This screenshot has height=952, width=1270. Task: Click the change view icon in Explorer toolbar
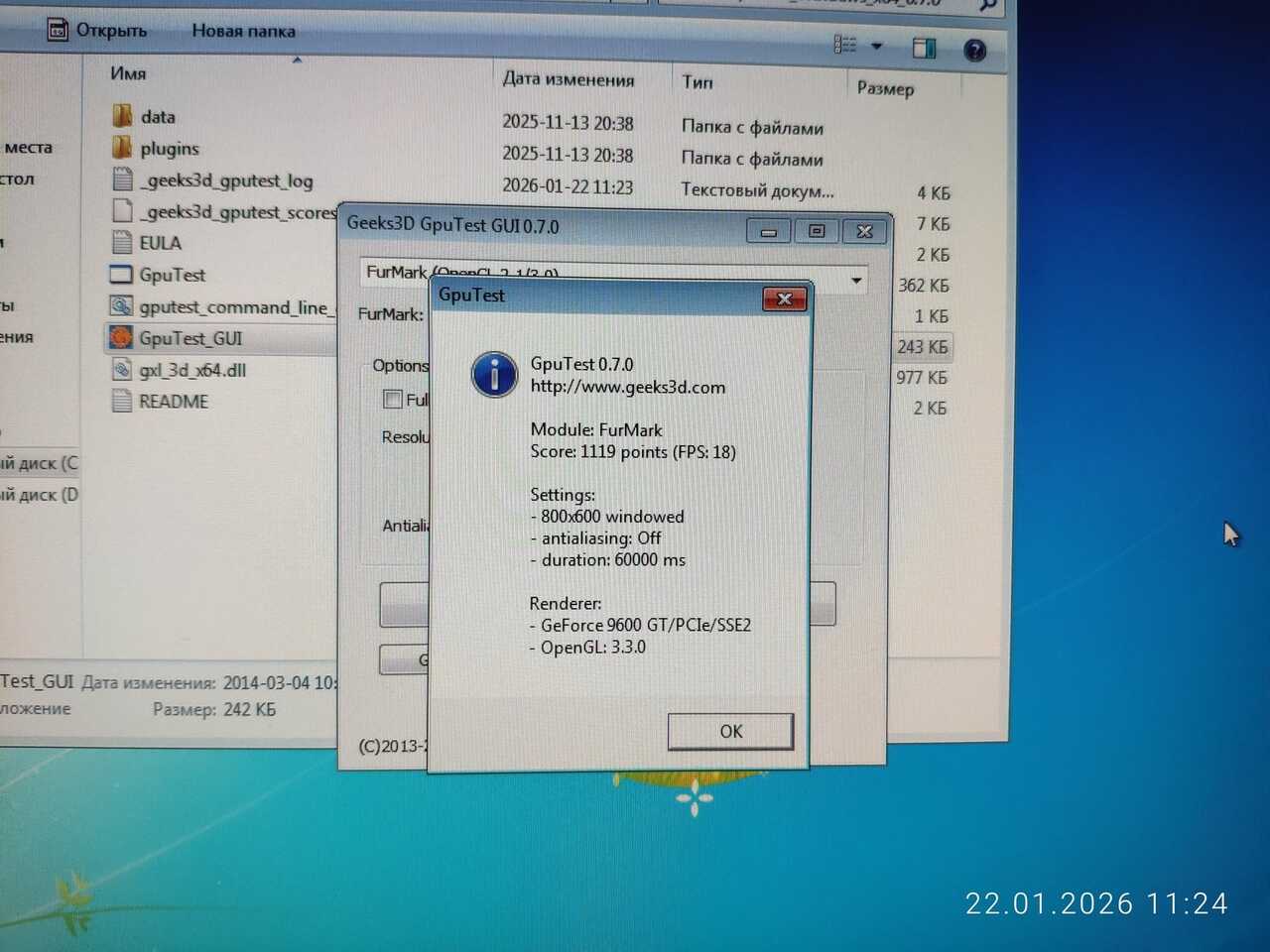[845, 45]
